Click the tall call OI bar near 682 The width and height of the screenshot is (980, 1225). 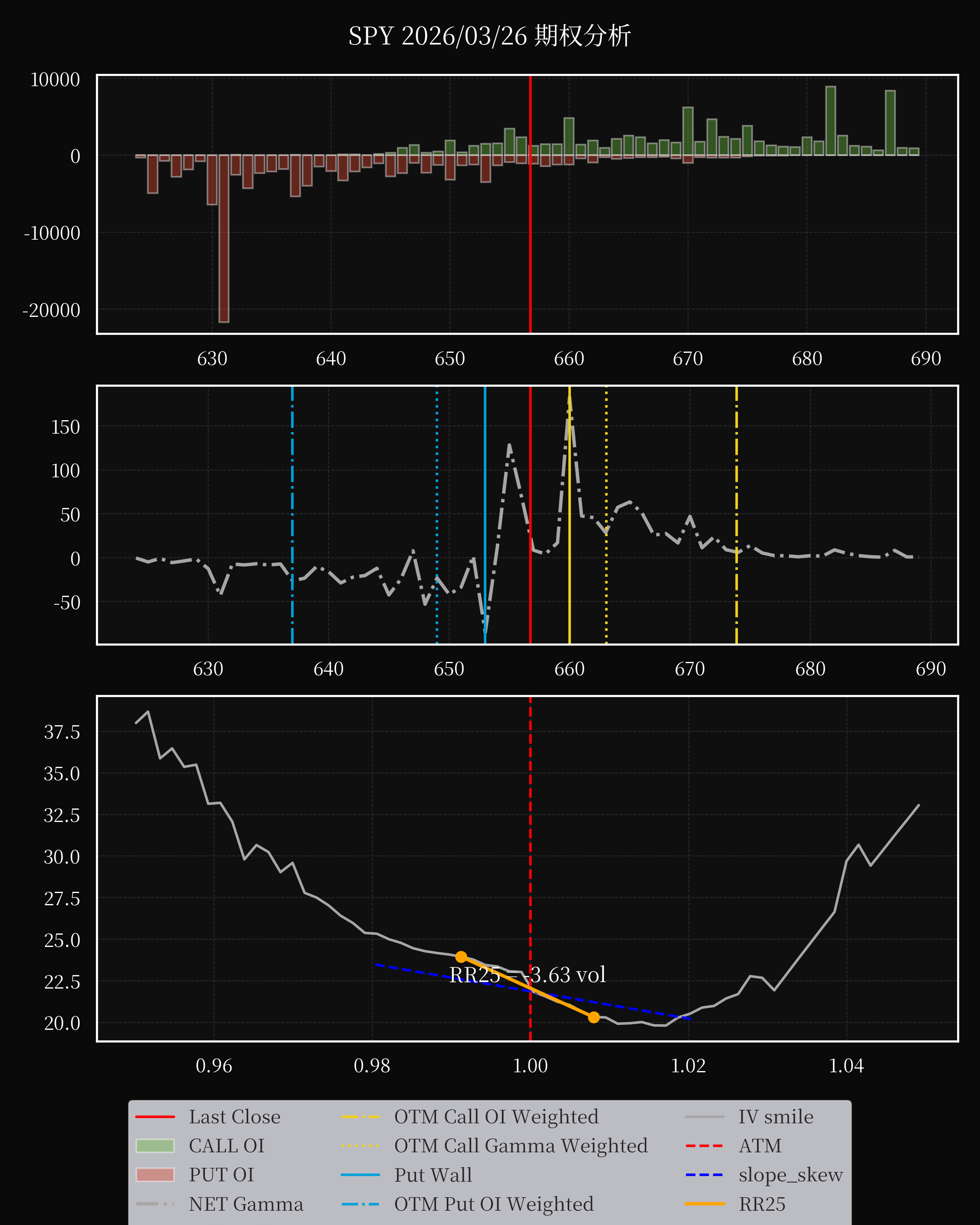(x=831, y=121)
